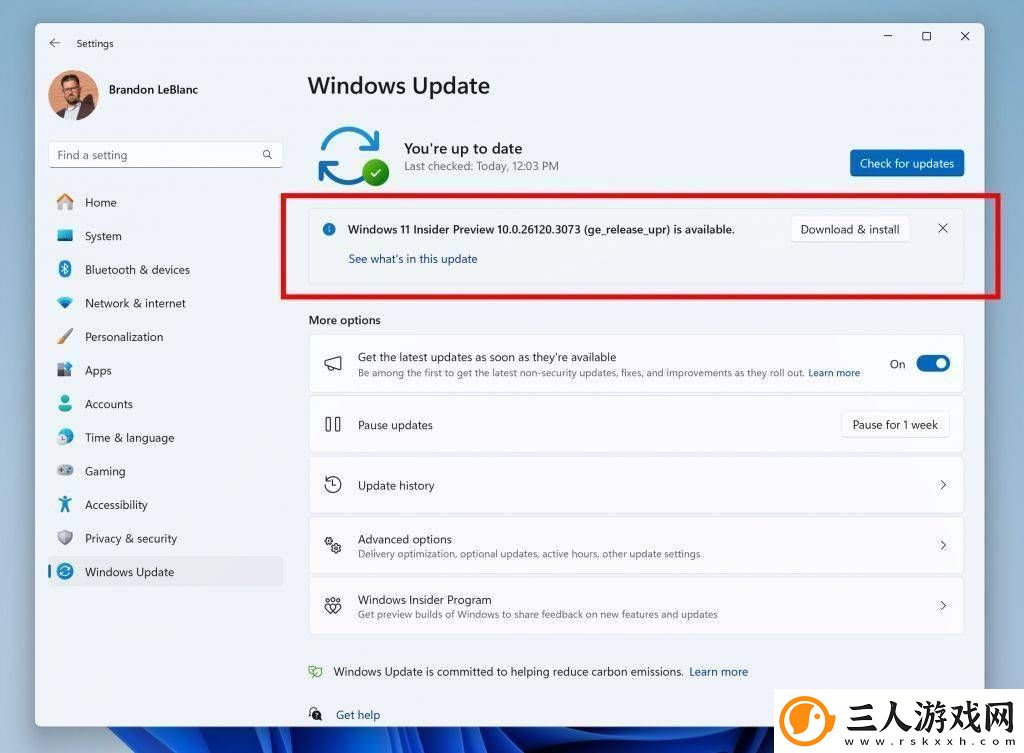Click the Pause updates label text

pos(395,425)
